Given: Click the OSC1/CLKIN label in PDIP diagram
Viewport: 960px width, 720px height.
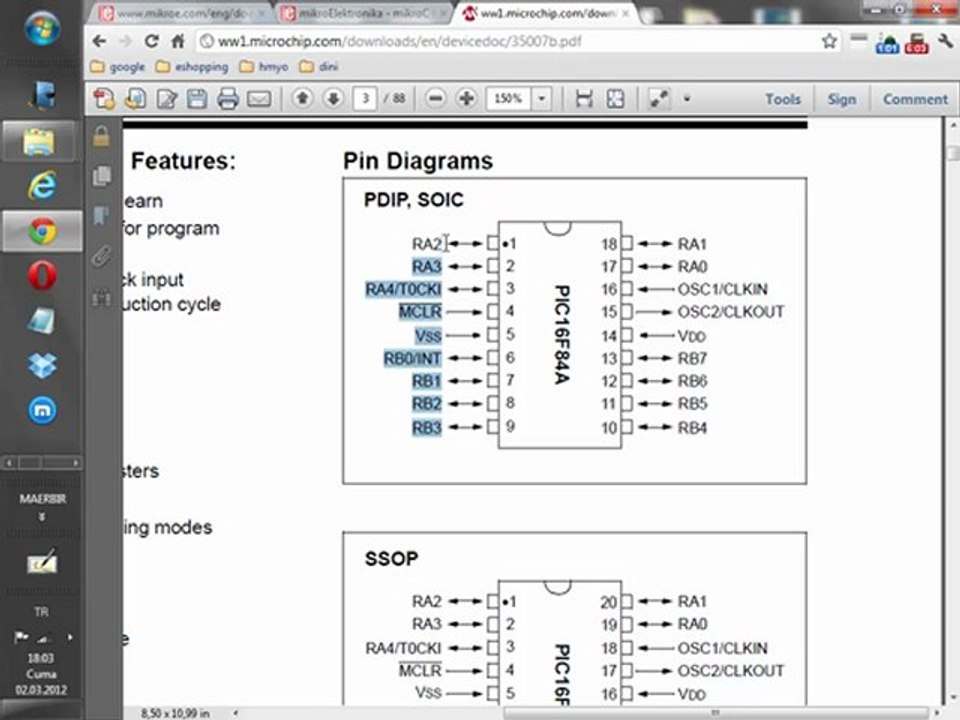Looking at the screenshot, I should (722, 289).
